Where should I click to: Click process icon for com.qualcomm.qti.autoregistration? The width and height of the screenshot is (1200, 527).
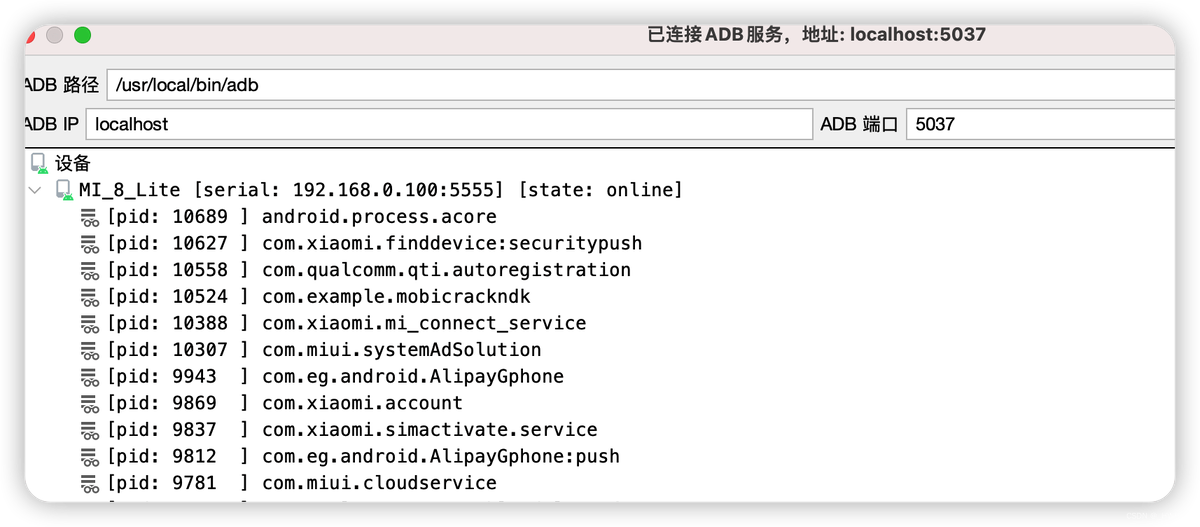pyautogui.click(x=90, y=270)
